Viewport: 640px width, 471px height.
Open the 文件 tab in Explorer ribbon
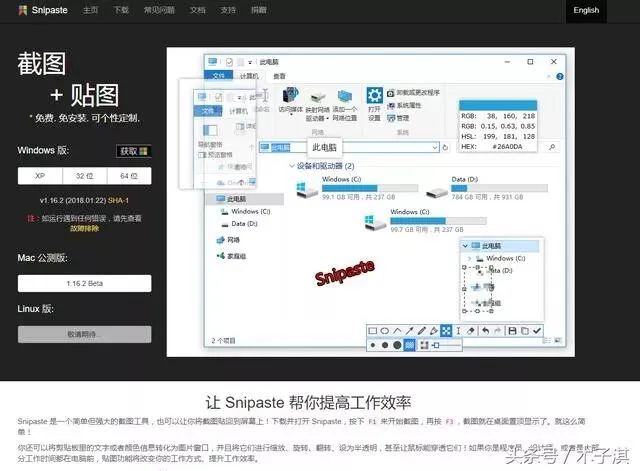(x=219, y=76)
